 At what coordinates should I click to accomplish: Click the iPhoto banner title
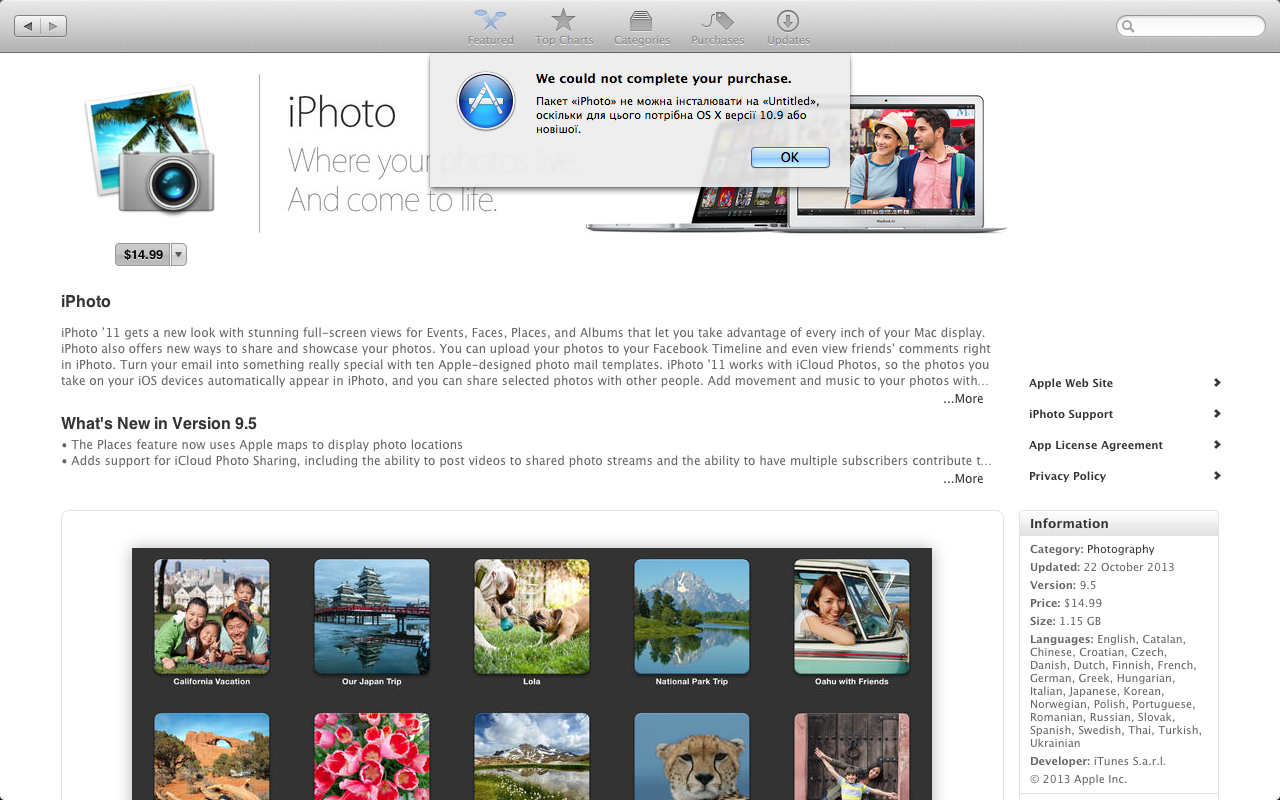click(342, 113)
